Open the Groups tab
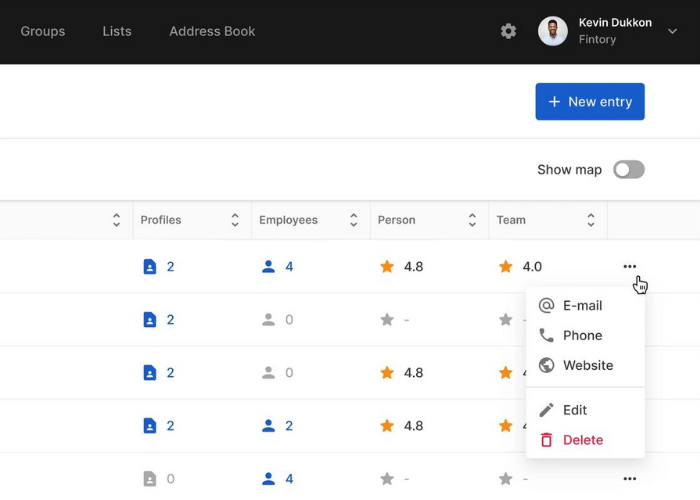This screenshot has height=500, width=700. point(43,31)
